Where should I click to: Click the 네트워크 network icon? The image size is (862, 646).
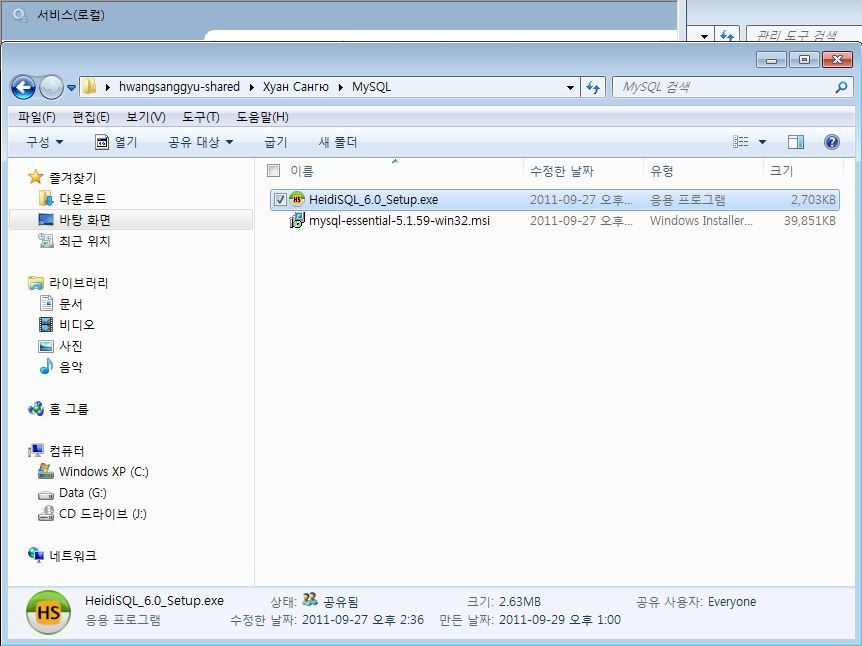[35, 555]
